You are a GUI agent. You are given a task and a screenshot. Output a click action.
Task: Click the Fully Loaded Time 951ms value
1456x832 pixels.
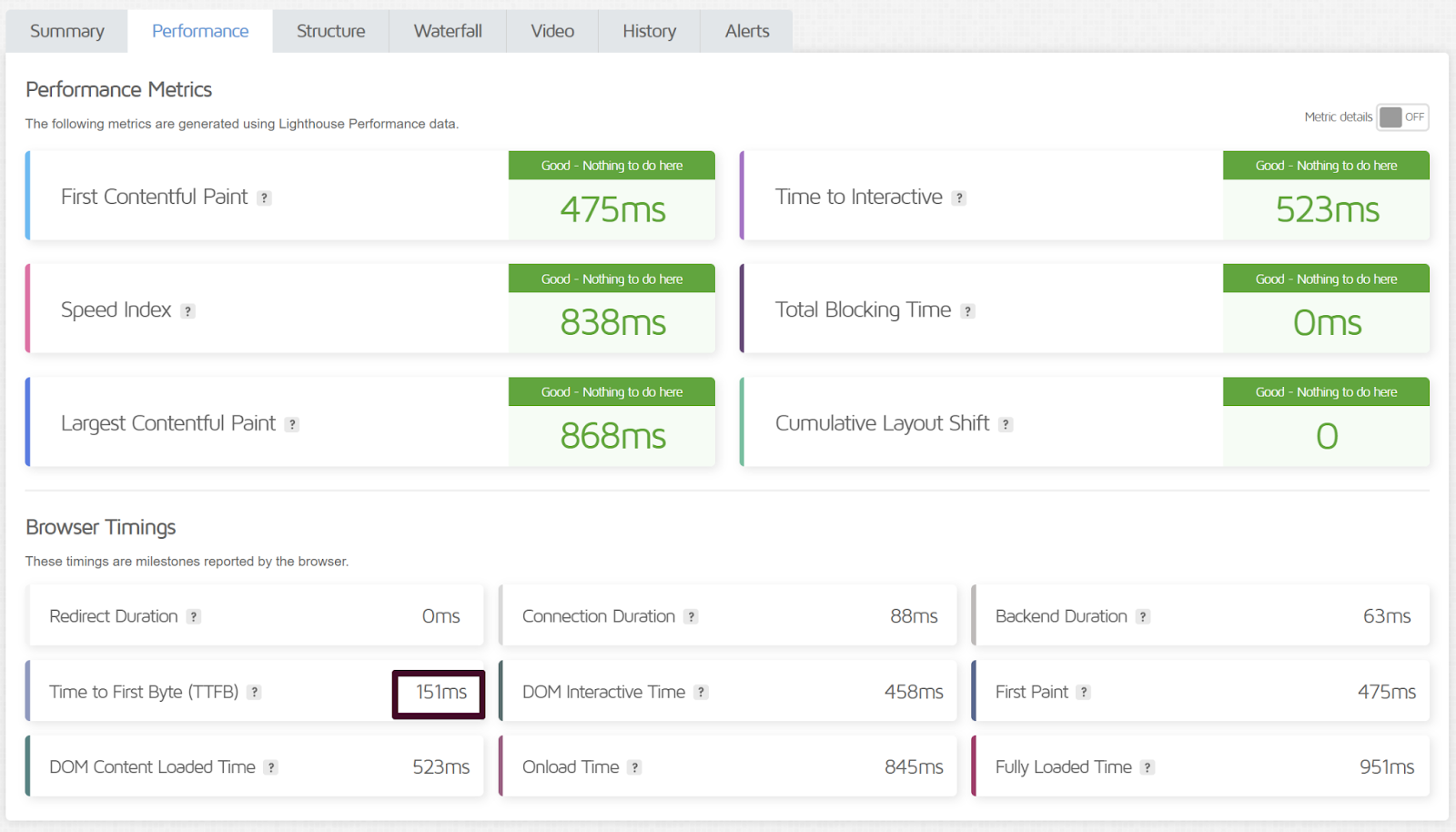[x=1387, y=767]
